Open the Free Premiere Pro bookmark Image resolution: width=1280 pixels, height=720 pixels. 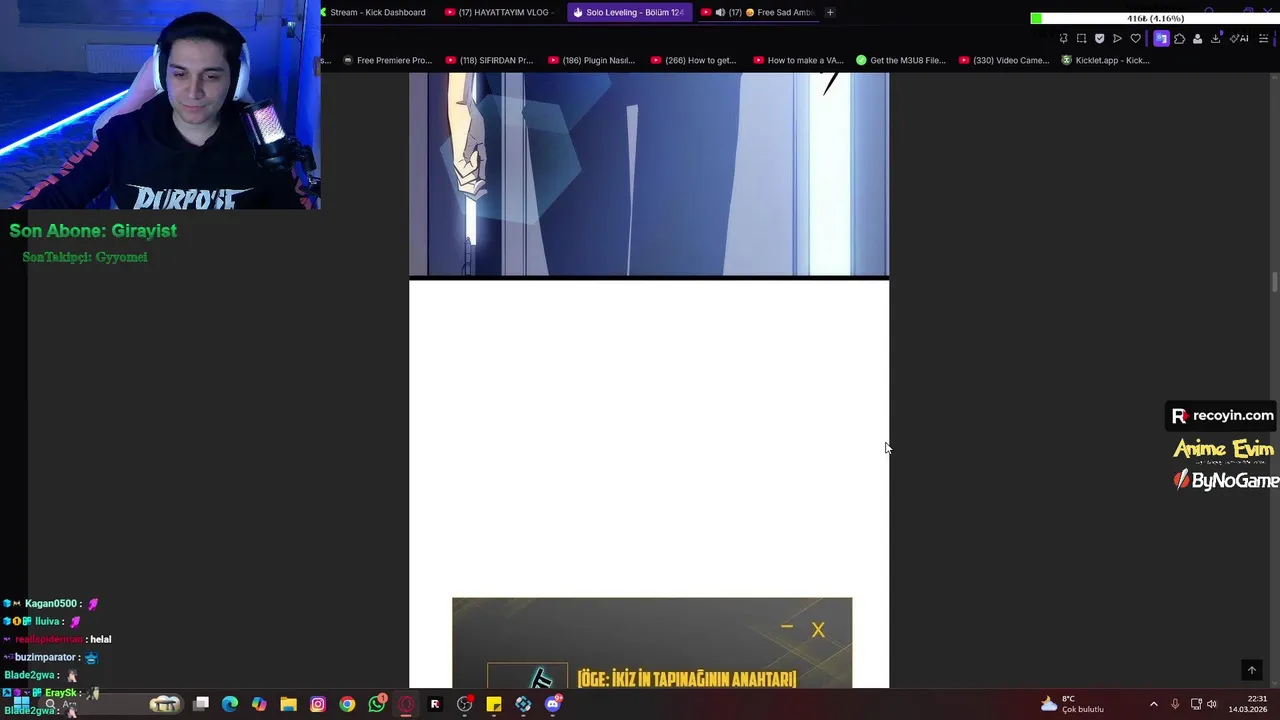coord(387,60)
